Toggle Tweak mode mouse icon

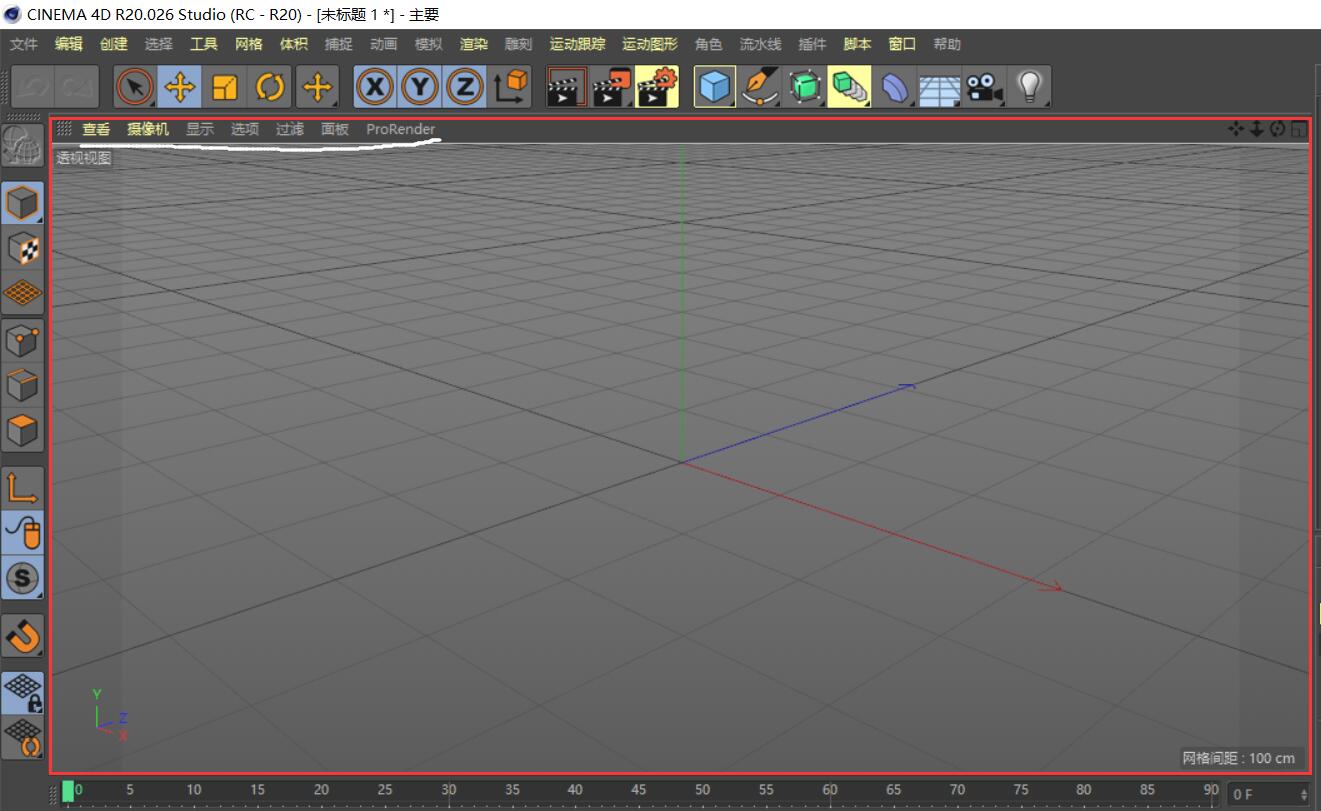point(23,532)
